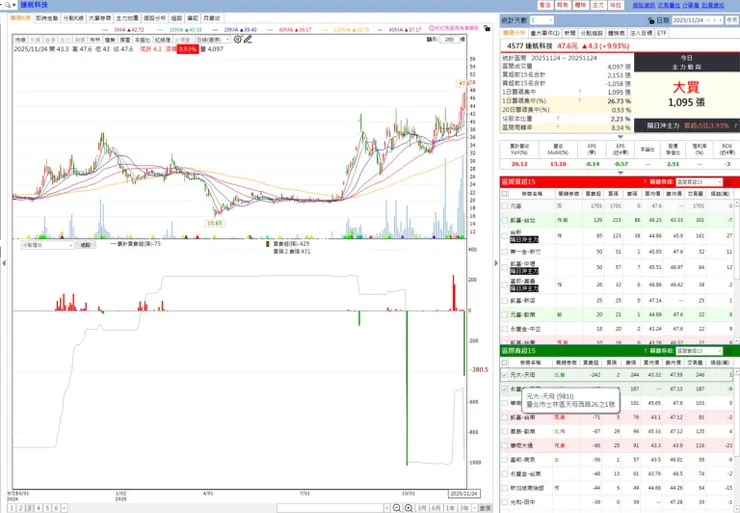This screenshot has width=740, height=513.
Task: Expand the arrow below EPS metrics row
Action: tap(620, 173)
